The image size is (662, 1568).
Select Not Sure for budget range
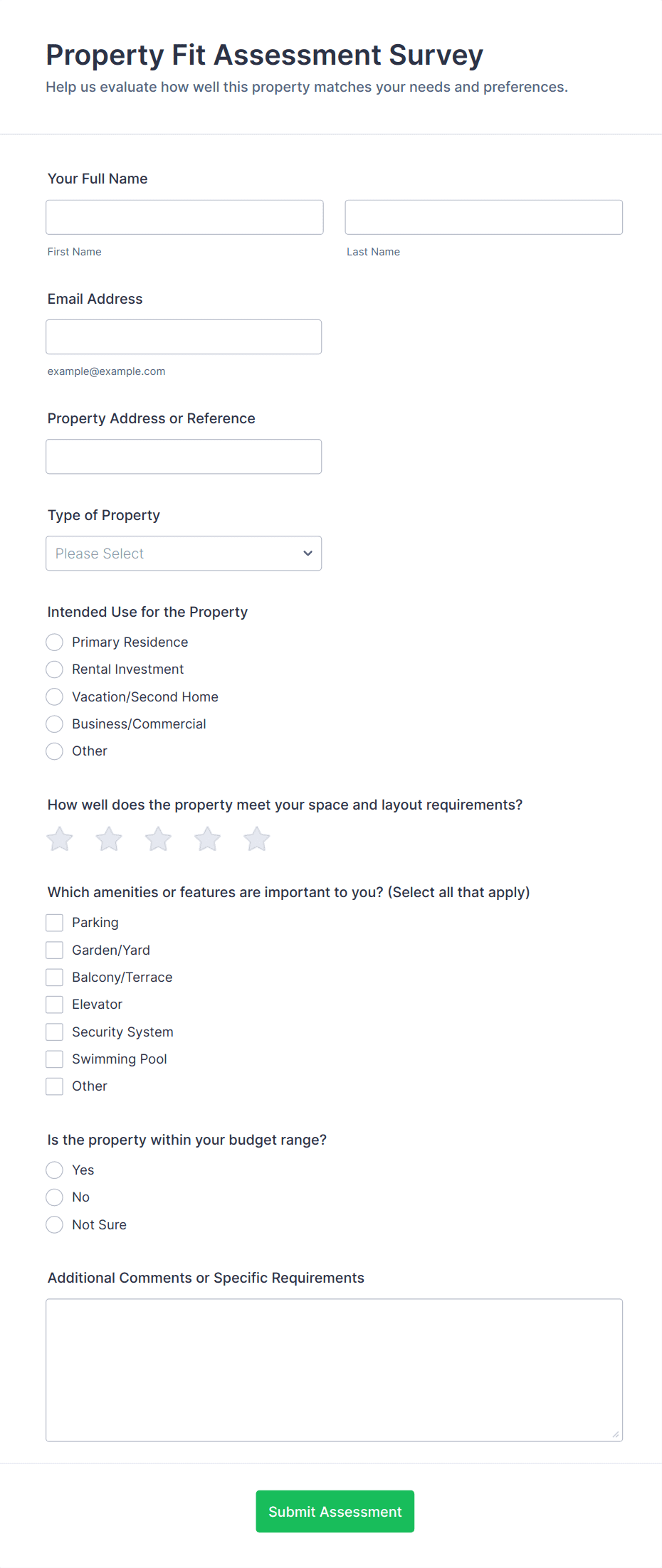point(55,1225)
